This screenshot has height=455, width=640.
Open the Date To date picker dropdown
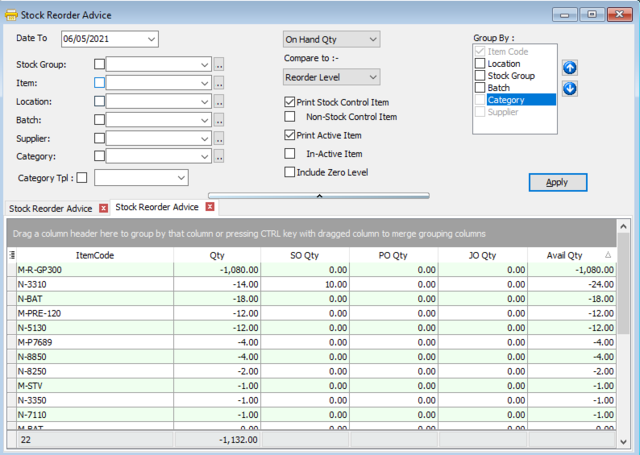tap(151, 39)
